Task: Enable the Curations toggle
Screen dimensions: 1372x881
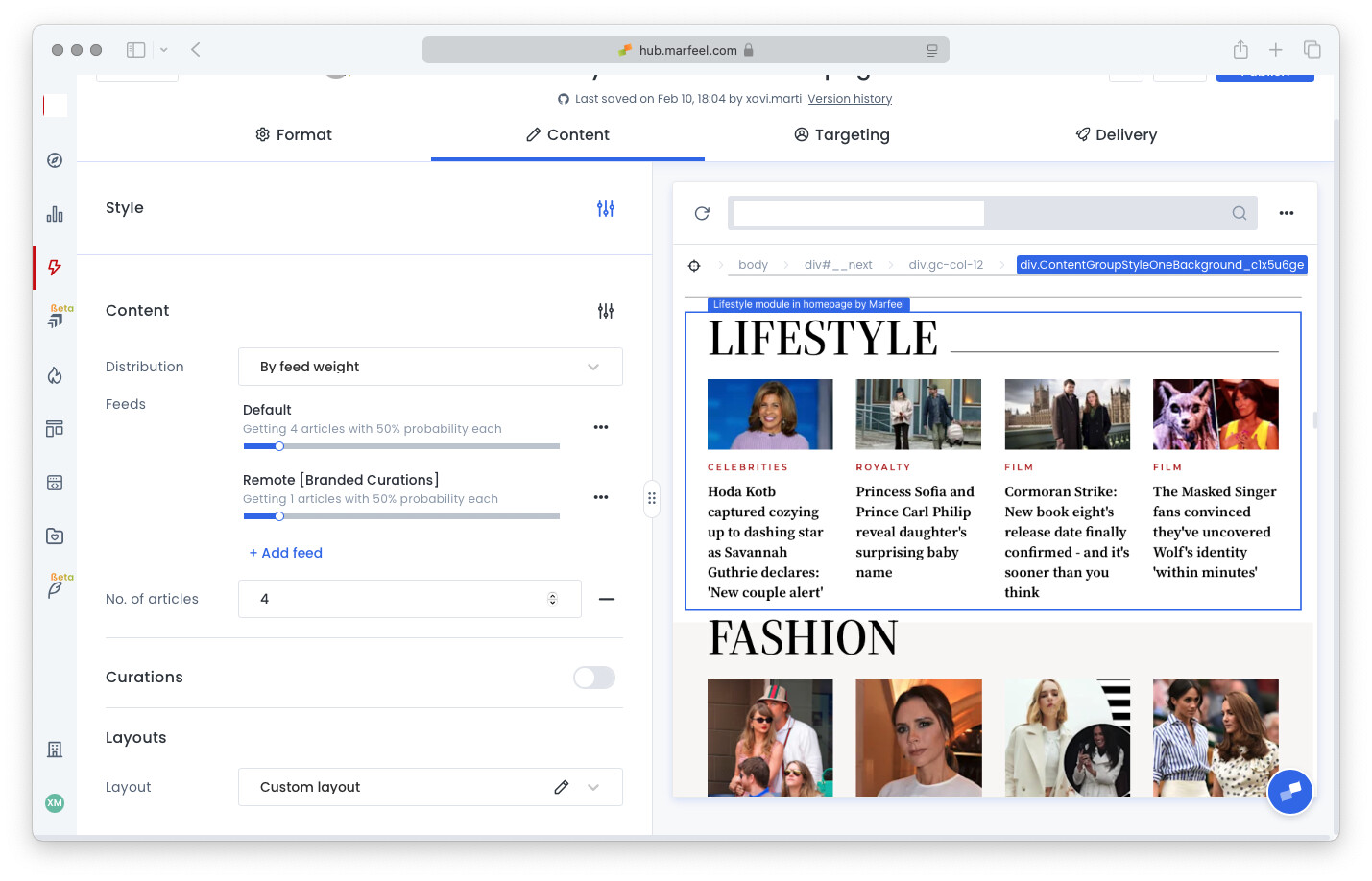Action: [593, 678]
